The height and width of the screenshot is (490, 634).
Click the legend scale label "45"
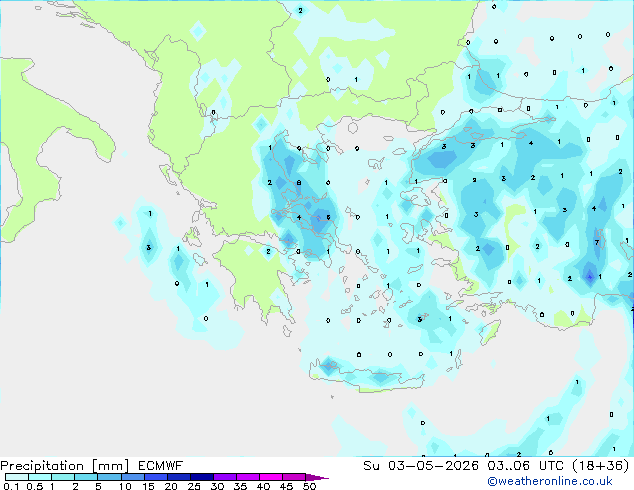pyautogui.click(x=286, y=486)
